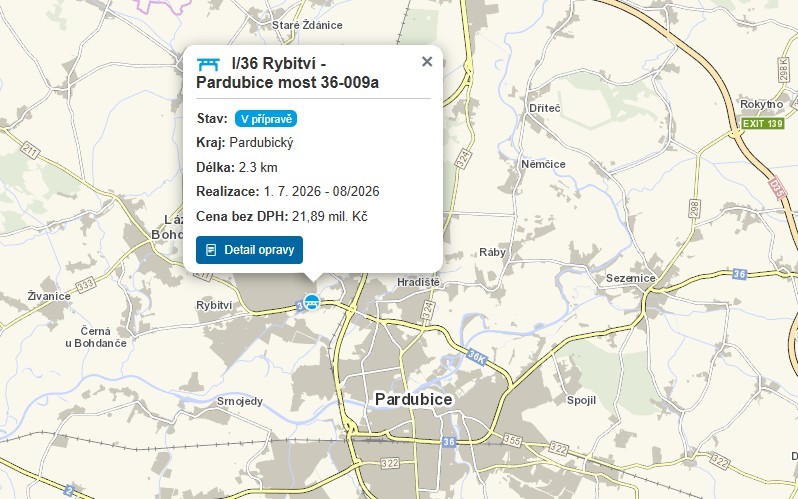The image size is (798, 499).
Task: Click the road 355 shield marker
Action: point(512,439)
